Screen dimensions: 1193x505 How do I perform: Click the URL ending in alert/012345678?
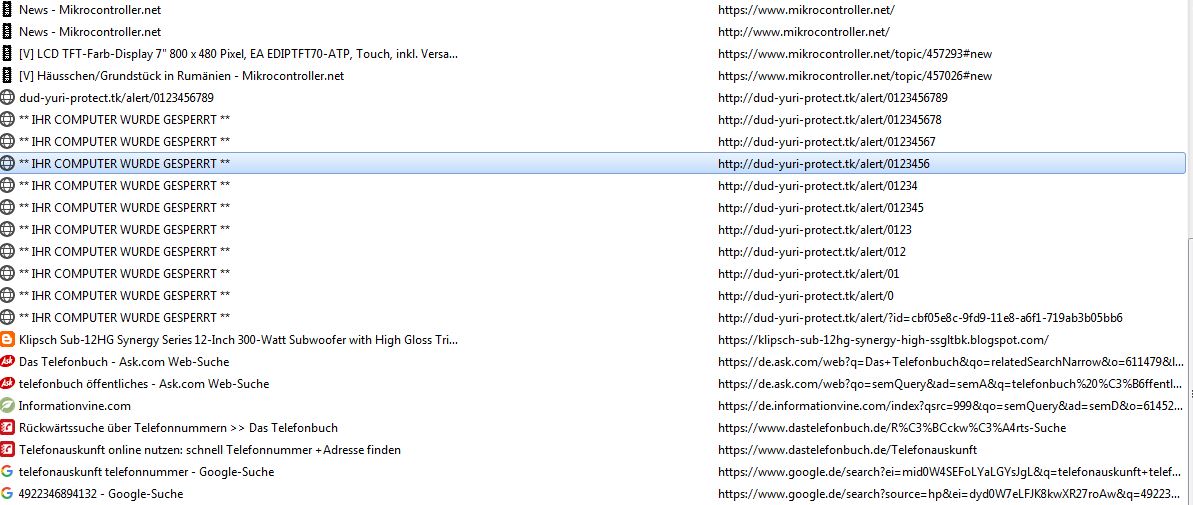click(829, 120)
